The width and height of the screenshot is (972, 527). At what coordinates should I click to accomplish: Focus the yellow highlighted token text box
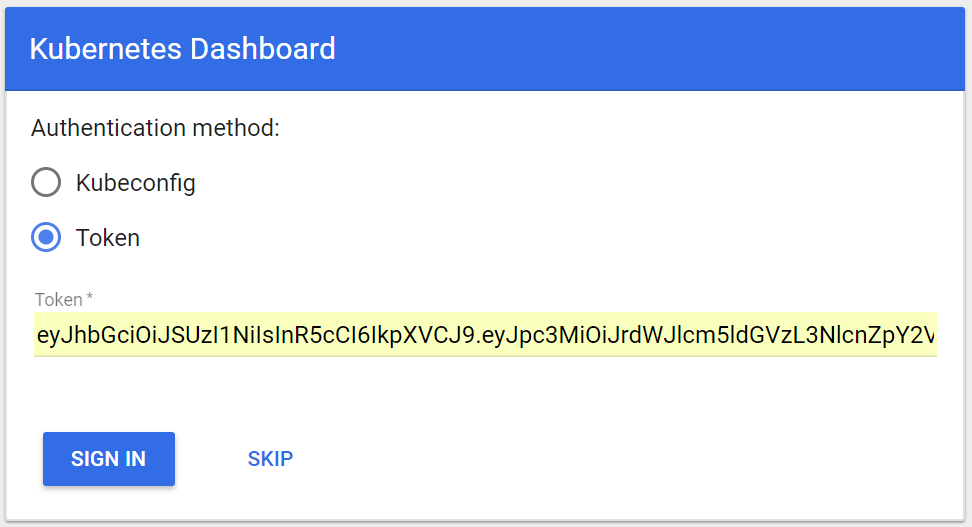tap(485, 336)
